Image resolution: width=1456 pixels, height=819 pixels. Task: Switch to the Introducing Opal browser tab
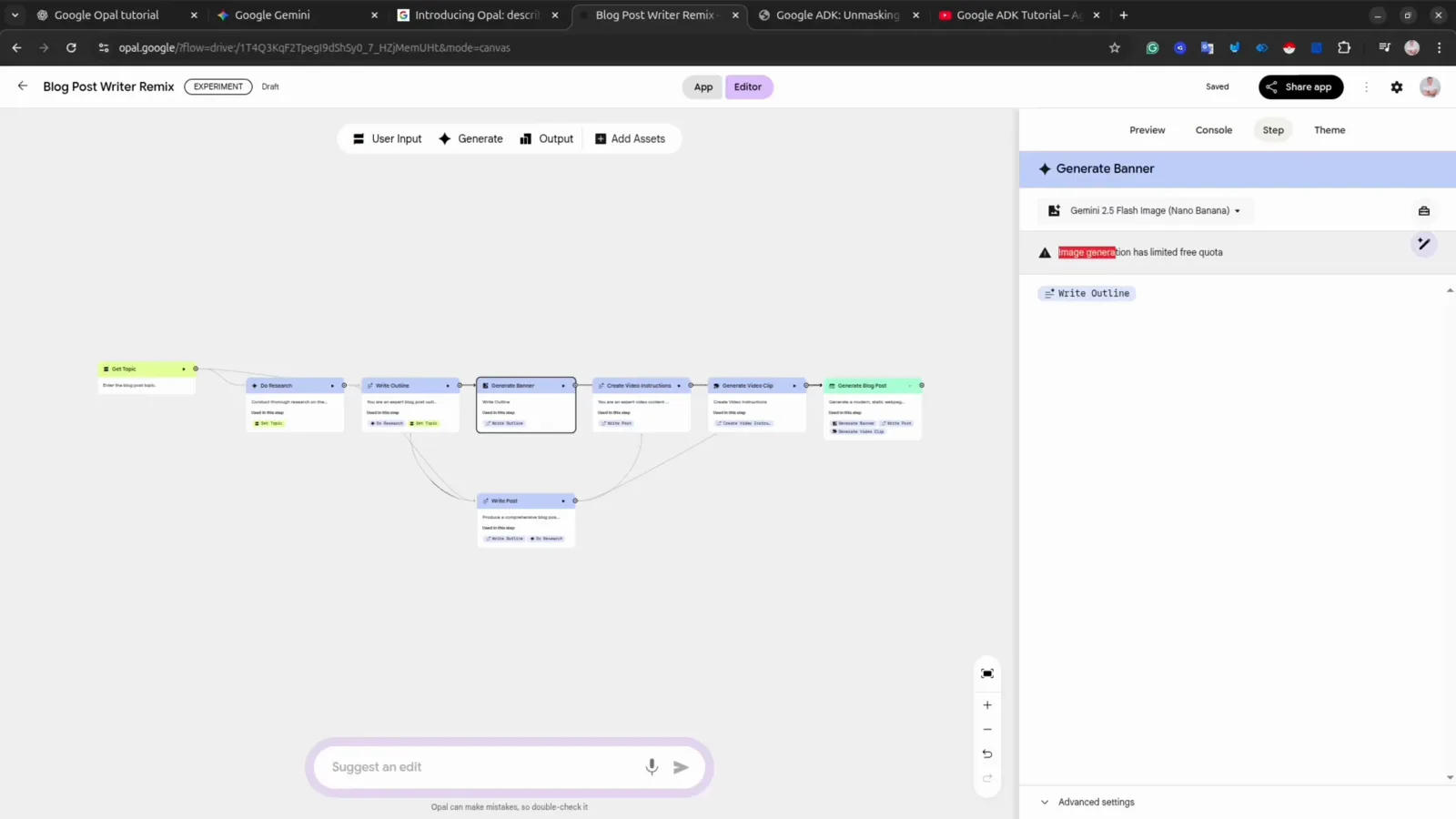pyautogui.click(x=477, y=15)
